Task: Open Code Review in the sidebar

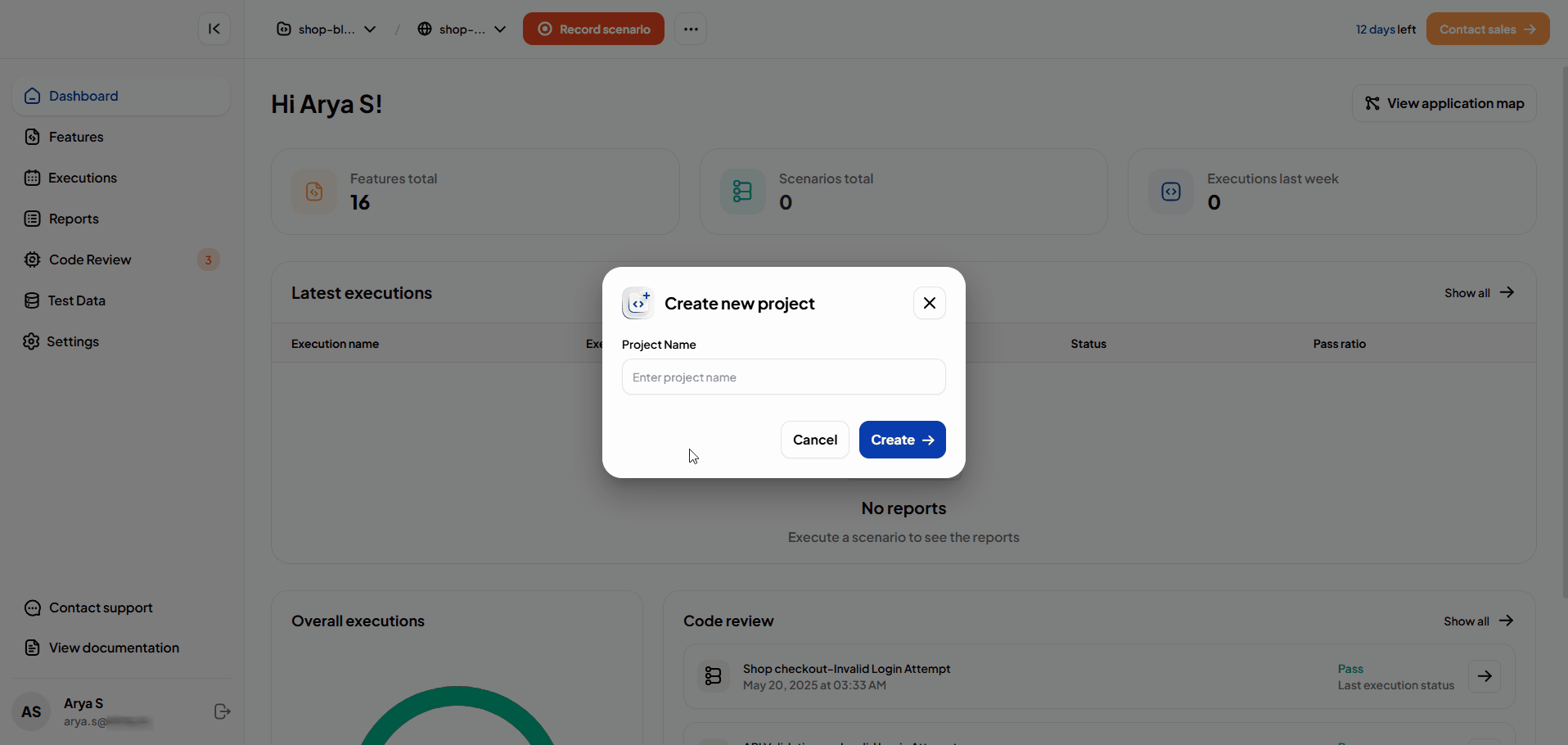Action: point(90,260)
